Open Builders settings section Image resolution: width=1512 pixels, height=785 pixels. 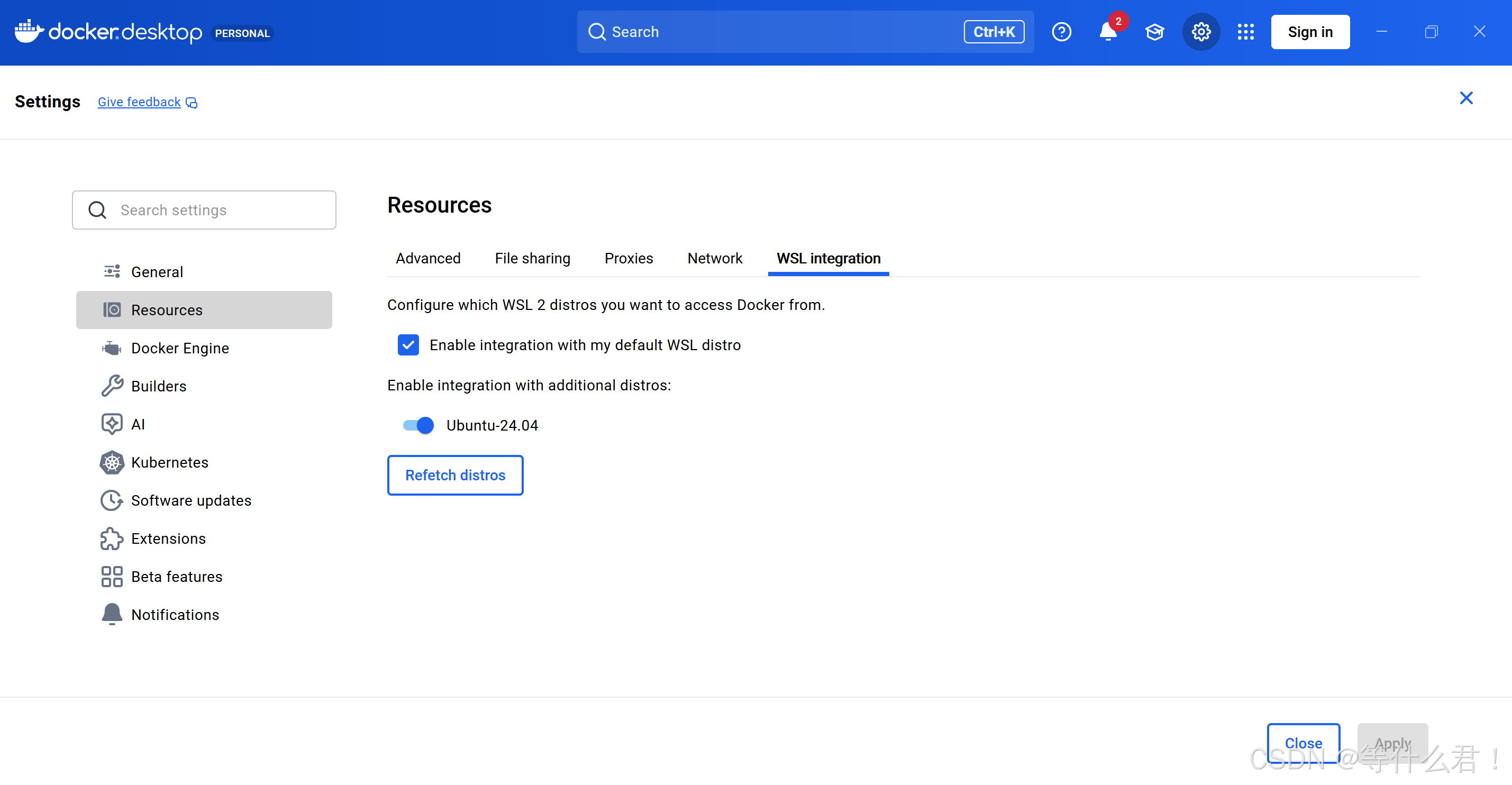click(159, 386)
